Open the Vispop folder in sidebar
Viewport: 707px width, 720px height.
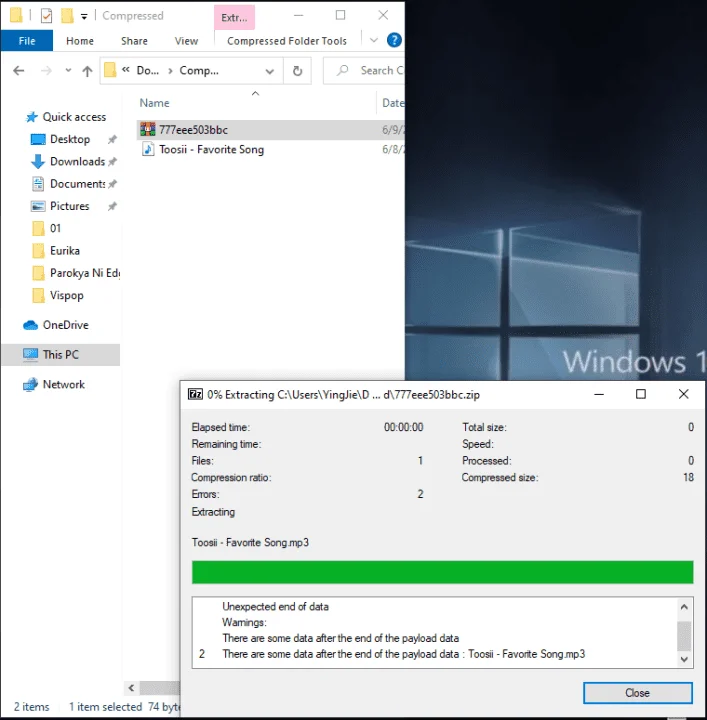coord(67,295)
